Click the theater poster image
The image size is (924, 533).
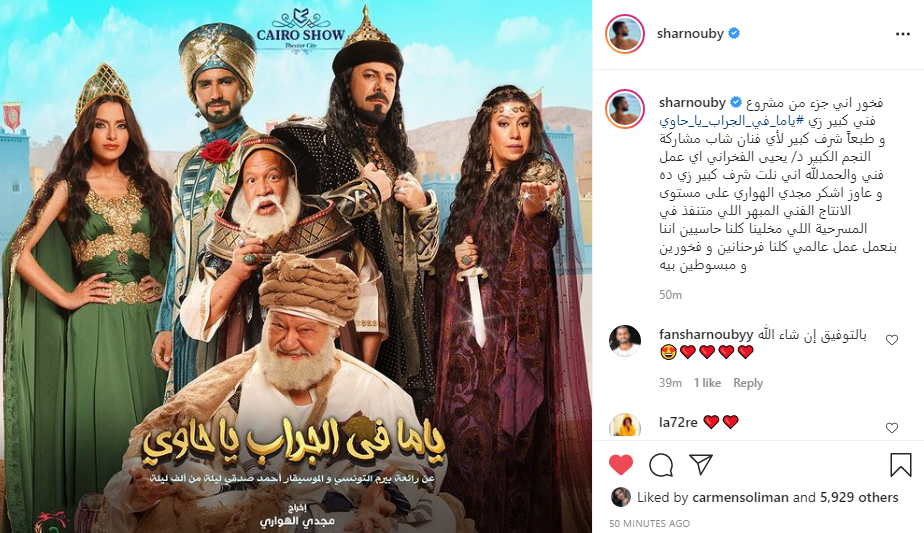pyautogui.click(x=296, y=266)
